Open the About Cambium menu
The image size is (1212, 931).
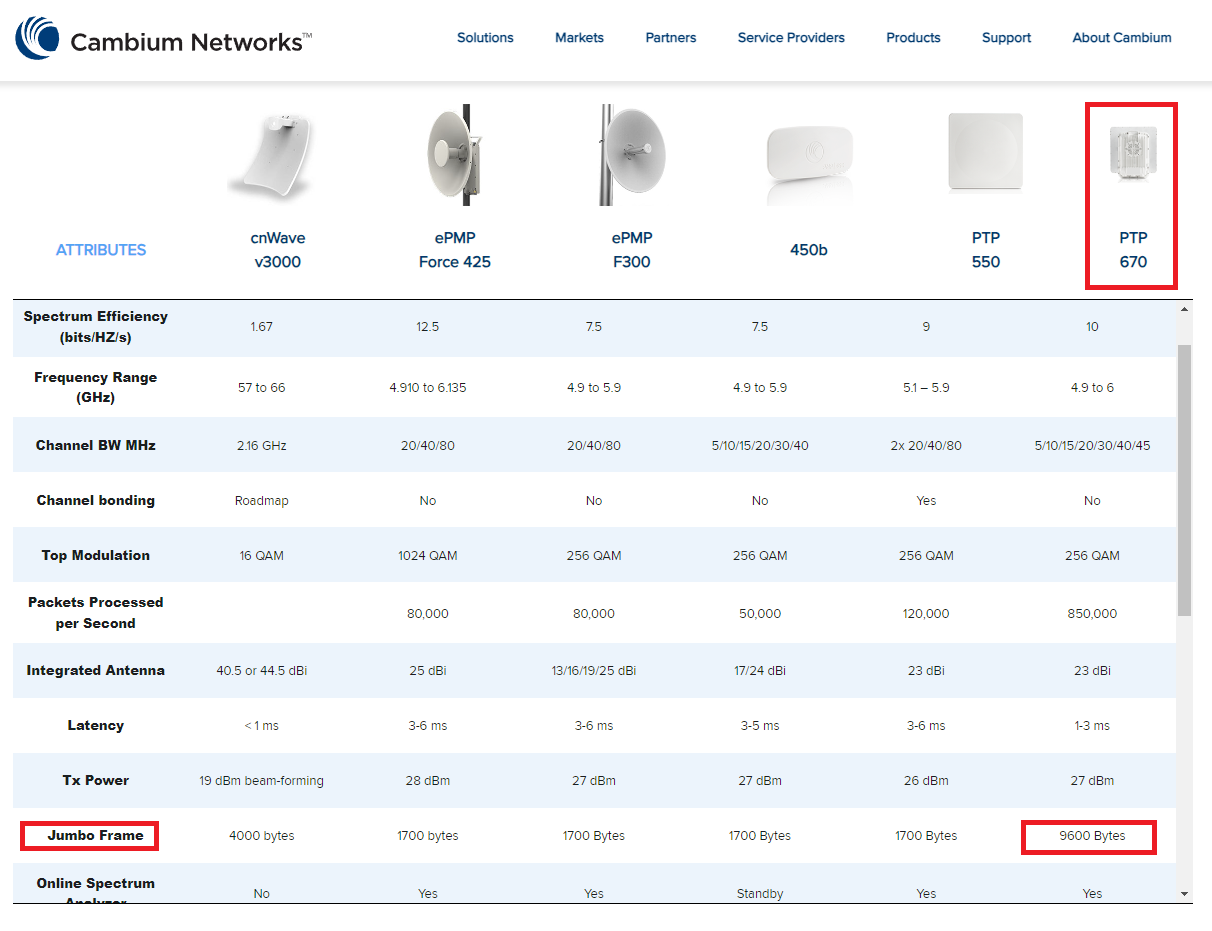tap(1122, 38)
